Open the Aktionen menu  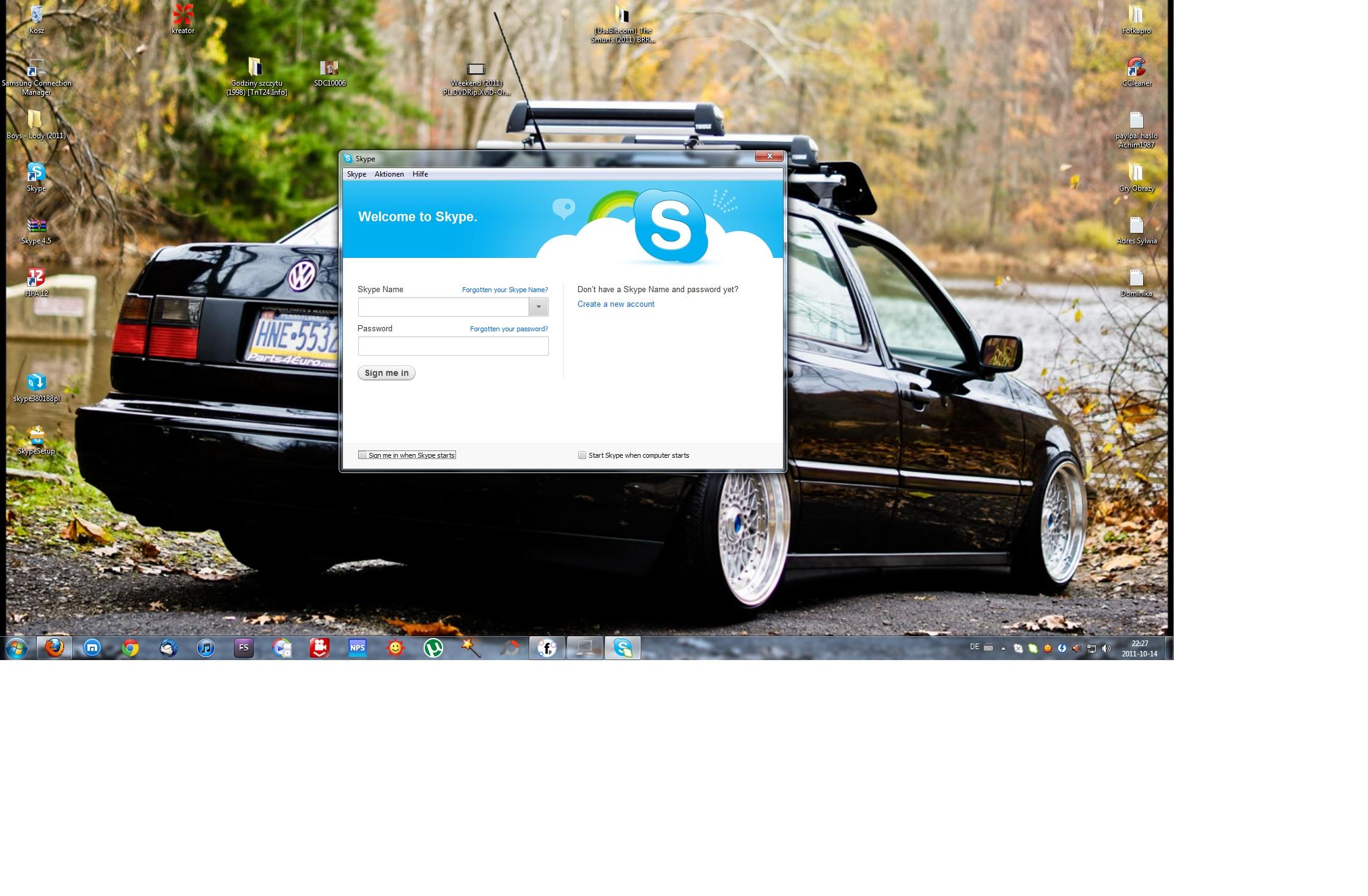[x=389, y=174]
